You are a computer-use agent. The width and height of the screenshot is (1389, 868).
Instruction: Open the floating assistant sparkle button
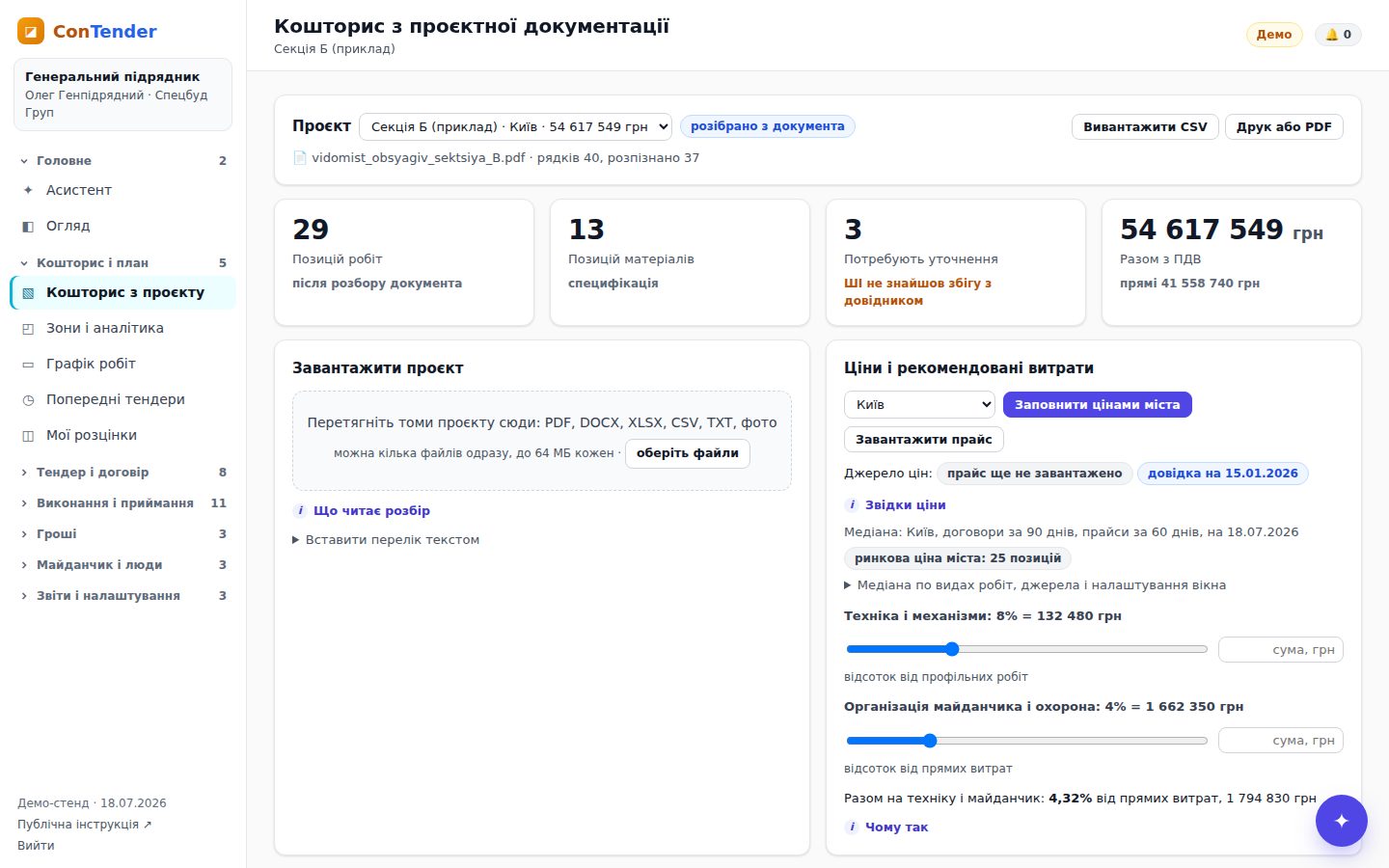(x=1342, y=821)
